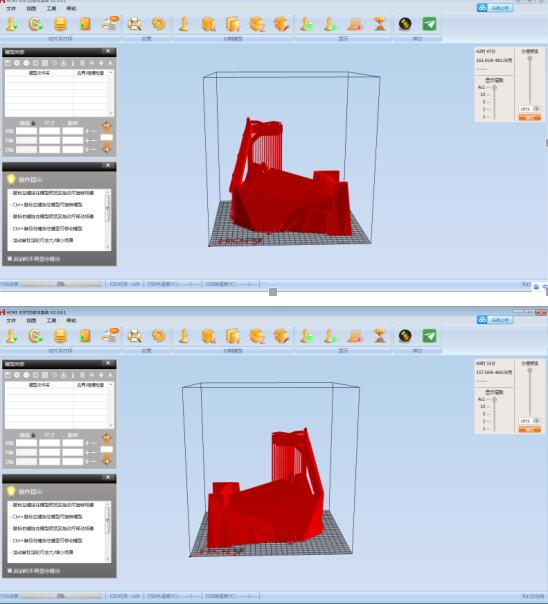Click the orange up-arrow scale button, upper model panel
This screenshot has height=604, width=548.
tap(107, 126)
